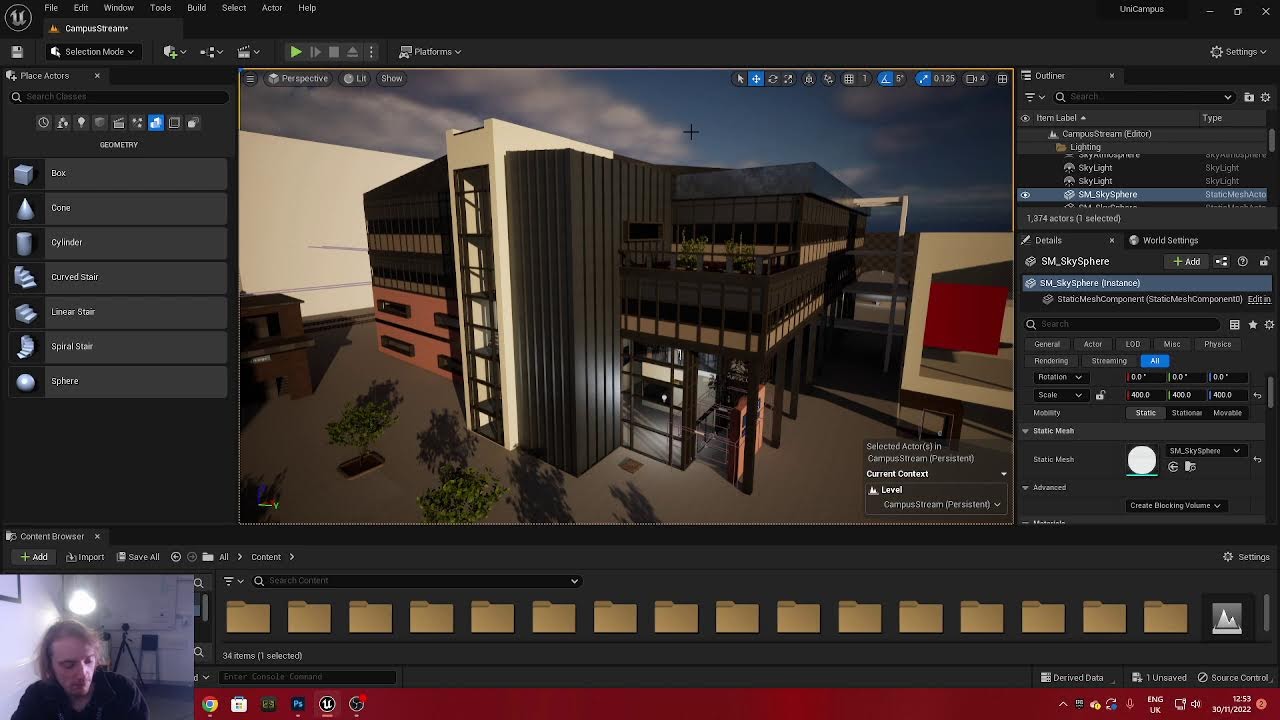
Task: Set mobility to Movable
Action: (1227, 413)
